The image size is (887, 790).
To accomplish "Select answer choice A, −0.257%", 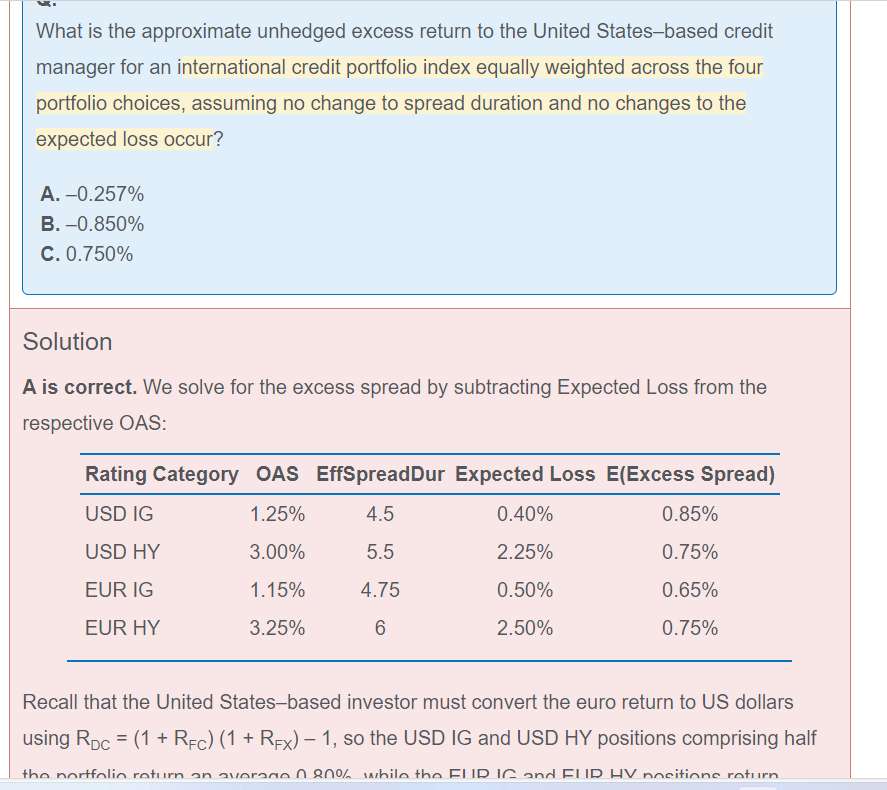I will 92,194.
